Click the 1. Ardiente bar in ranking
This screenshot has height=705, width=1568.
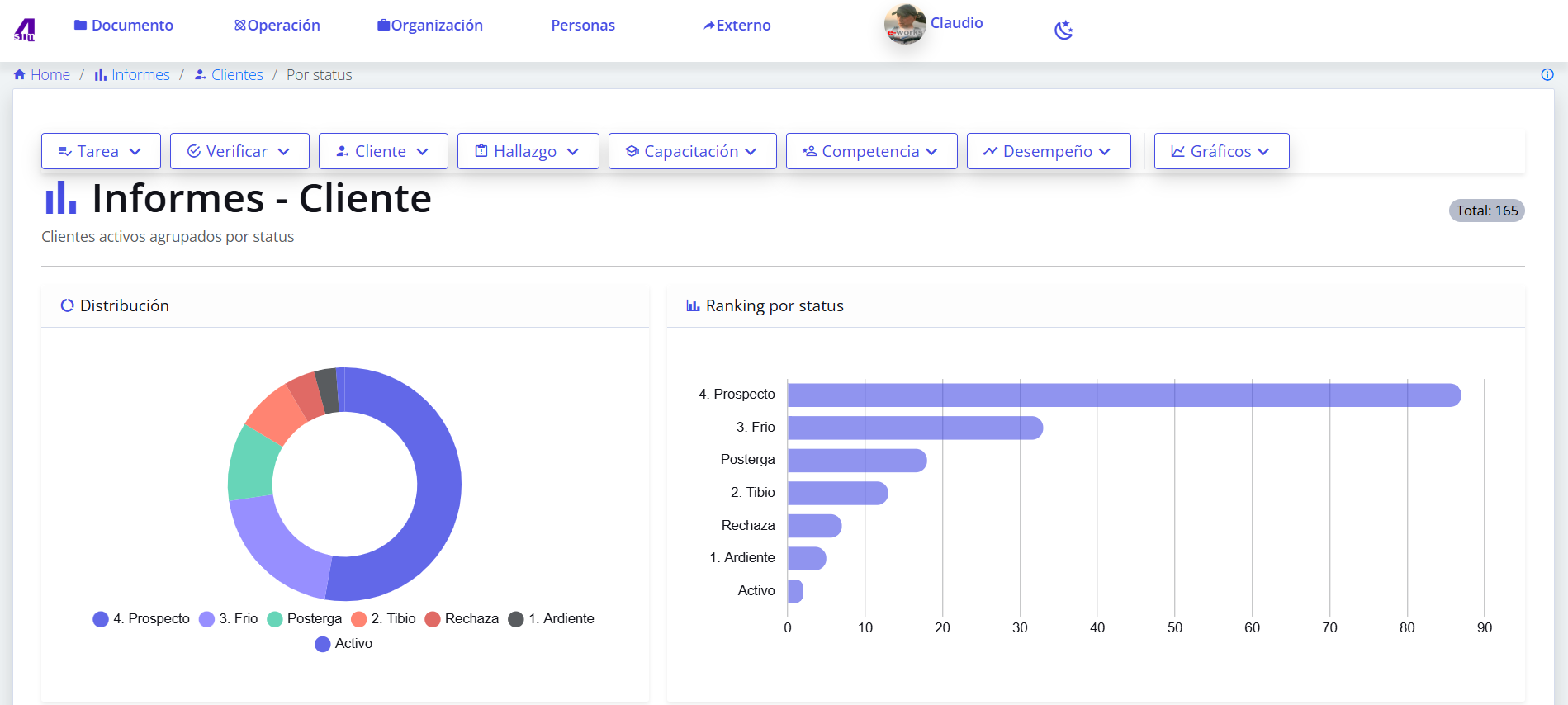pos(807,559)
